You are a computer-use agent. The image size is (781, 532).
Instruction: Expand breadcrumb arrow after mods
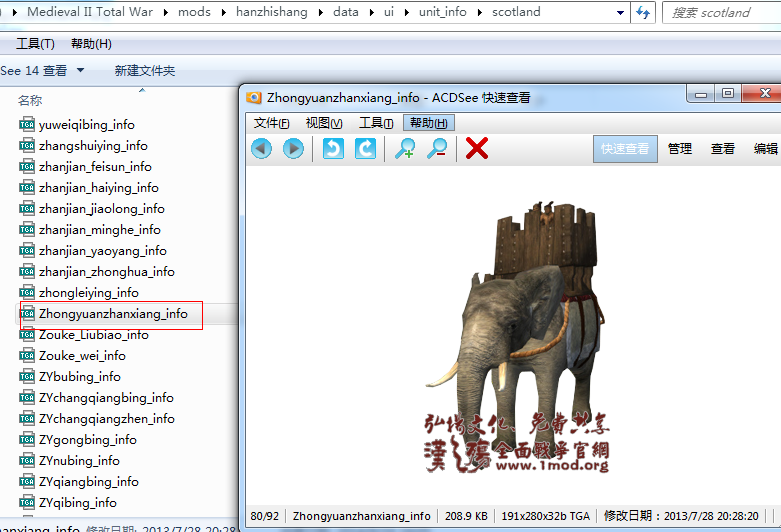[x=224, y=12]
